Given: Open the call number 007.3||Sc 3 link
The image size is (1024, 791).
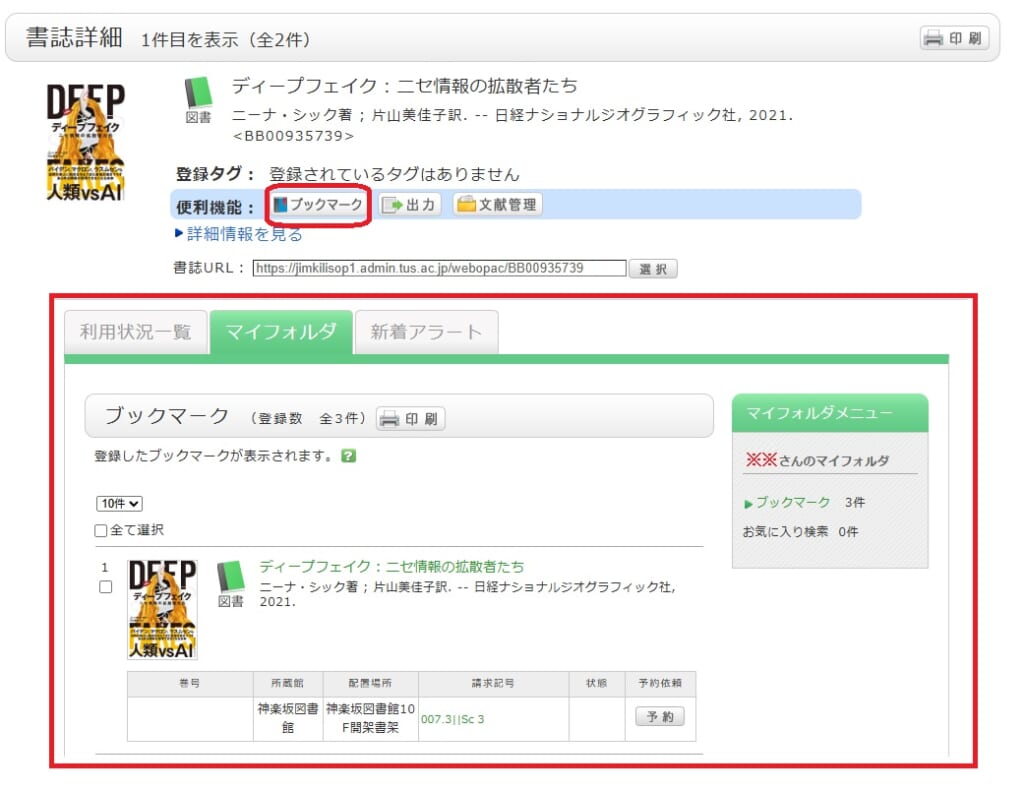Looking at the screenshot, I should tap(452, 719).
